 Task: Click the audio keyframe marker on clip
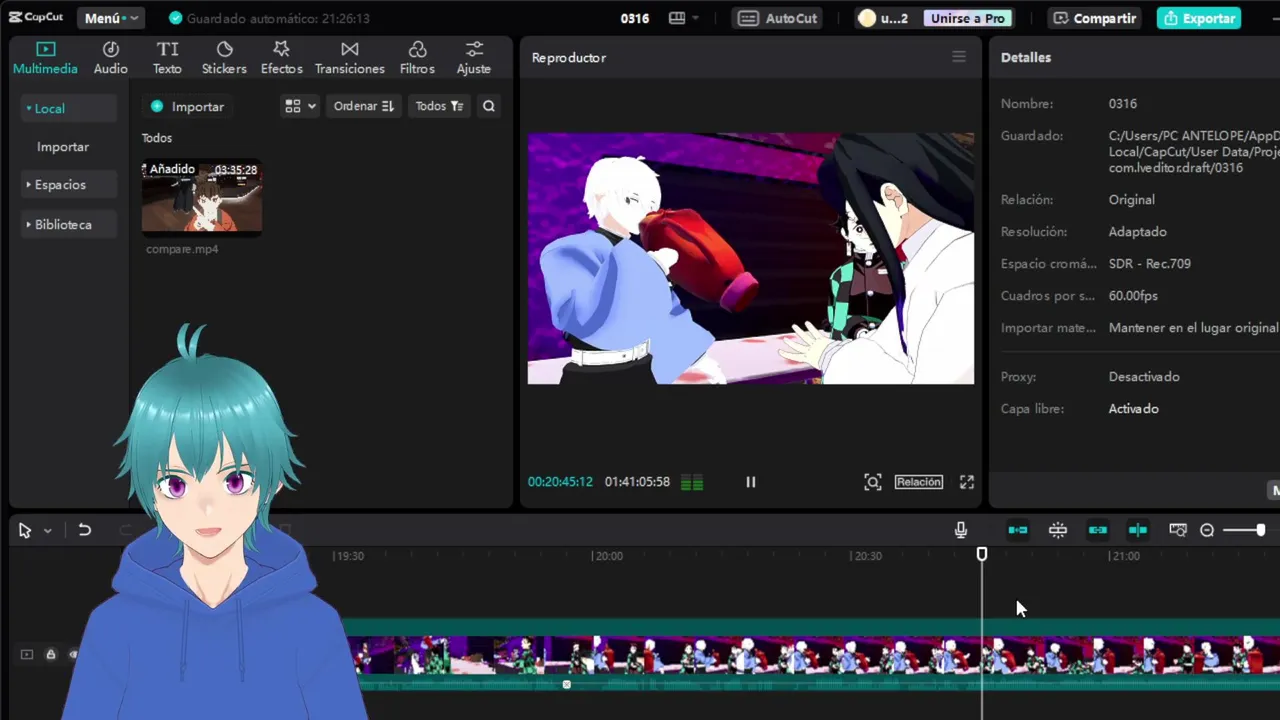566,684
